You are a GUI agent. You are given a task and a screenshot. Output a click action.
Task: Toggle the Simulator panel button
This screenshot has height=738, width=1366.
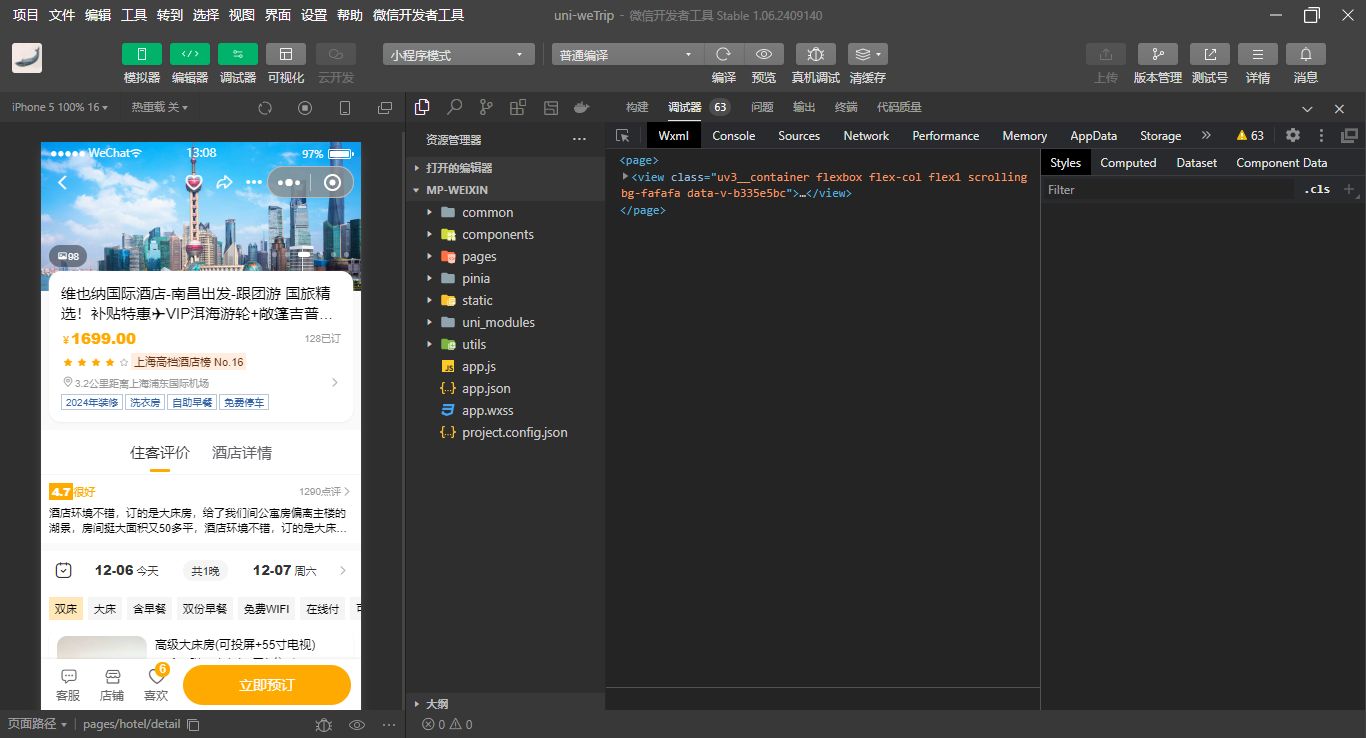141,54
